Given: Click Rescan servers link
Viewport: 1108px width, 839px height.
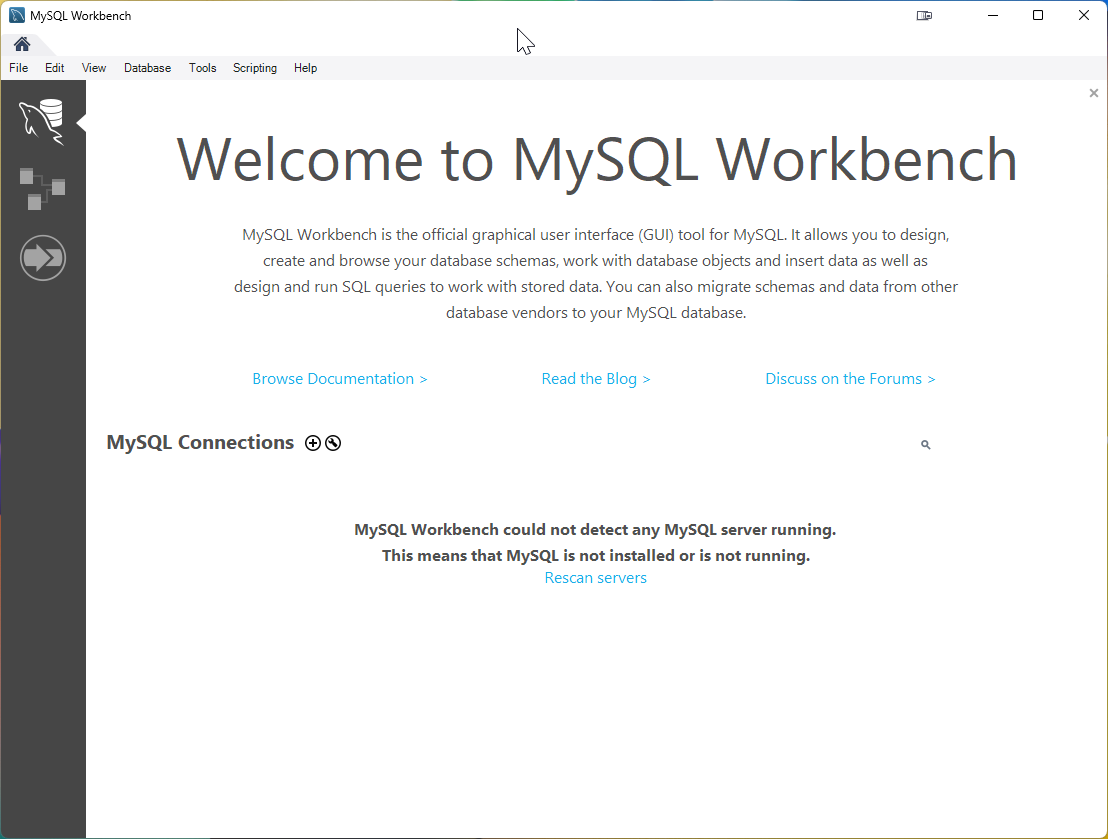Looking at the screenshot, I should pyautogui.click(x=596, y=577).
